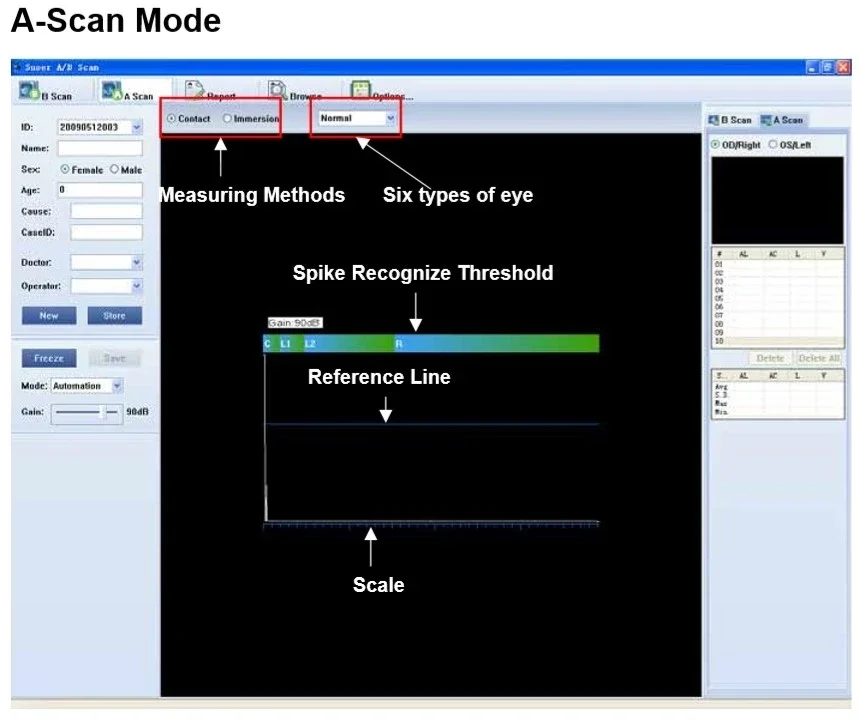This screenshot has height=720, width=860.
Task: Click the L2 marker on threshold bar
Action: [310, 344]
